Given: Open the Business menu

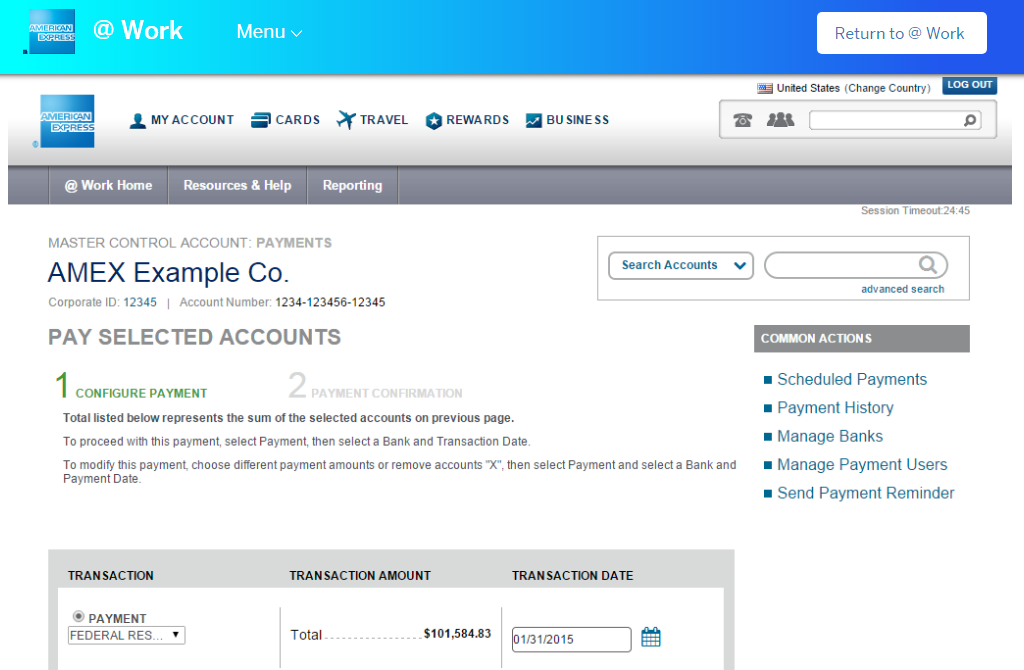Looking at the screenshot, I should click(x=568, y=120).
